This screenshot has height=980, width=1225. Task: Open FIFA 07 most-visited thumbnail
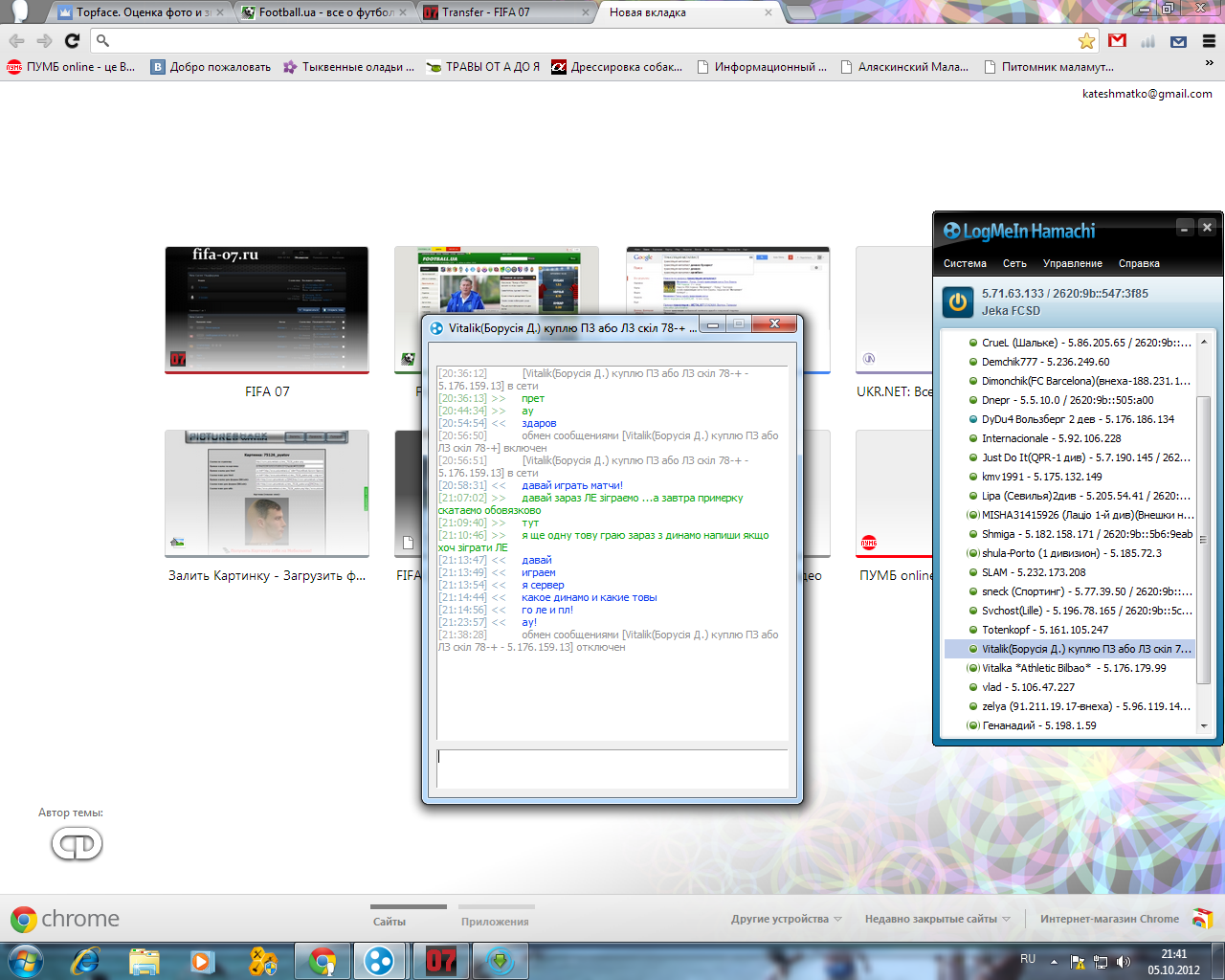tap(267, 310)
